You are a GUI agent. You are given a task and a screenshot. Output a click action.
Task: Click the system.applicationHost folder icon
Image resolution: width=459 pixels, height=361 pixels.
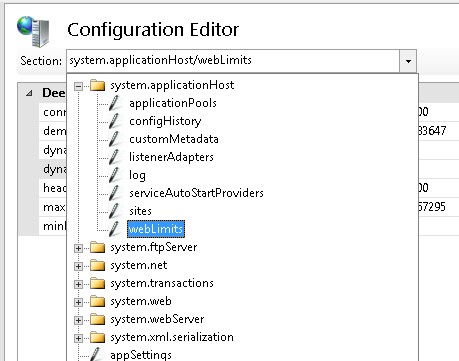pos(98,85)
